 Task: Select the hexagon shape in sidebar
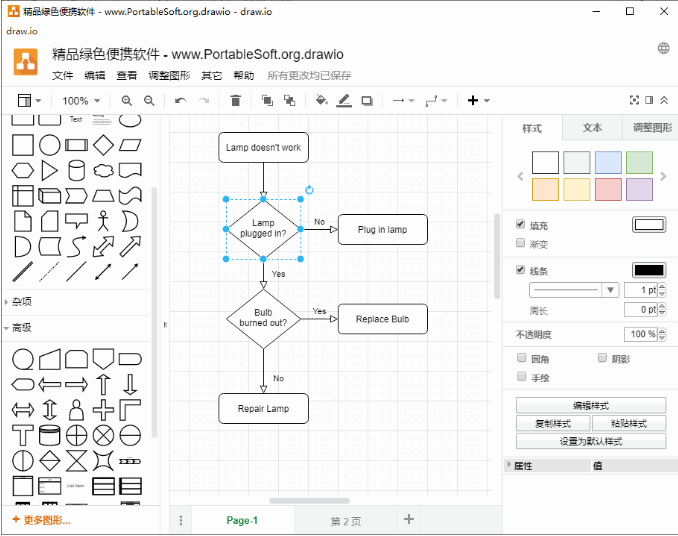pos(22,170)
